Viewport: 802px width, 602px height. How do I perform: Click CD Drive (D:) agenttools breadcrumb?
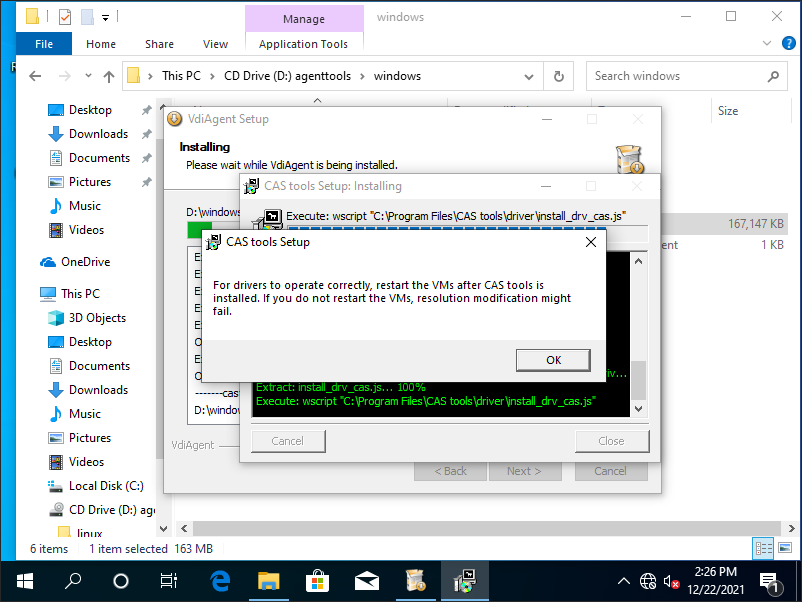coord(287,76)
